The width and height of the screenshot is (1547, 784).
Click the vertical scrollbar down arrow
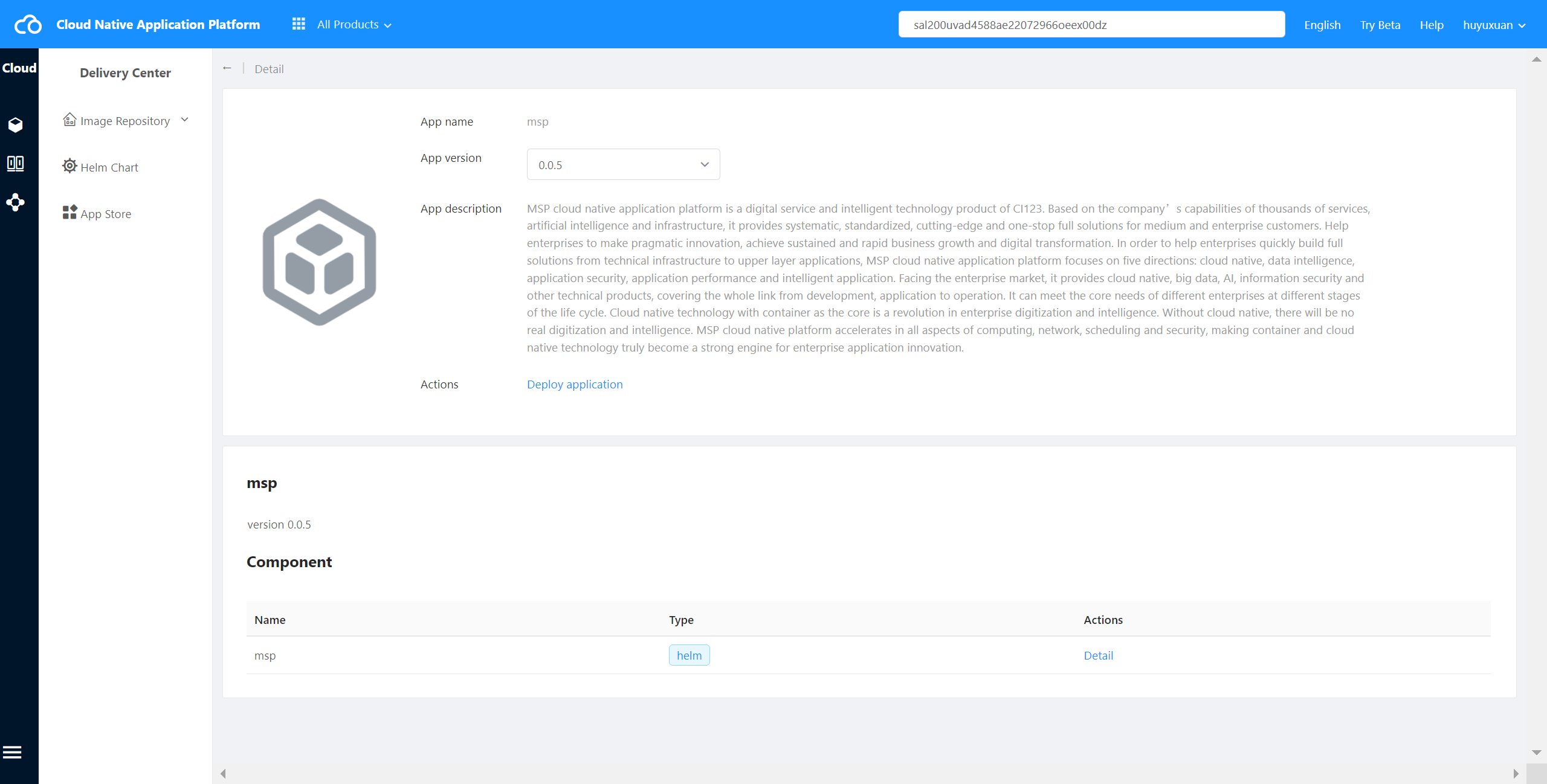[x=1536, y=752]
